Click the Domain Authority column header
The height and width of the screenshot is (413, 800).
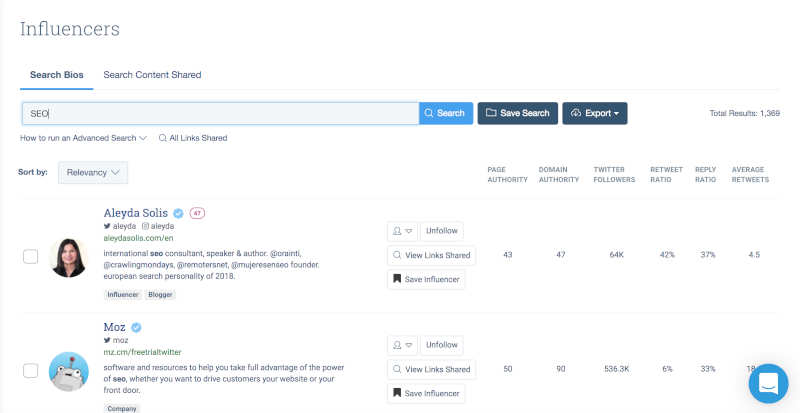559,175
